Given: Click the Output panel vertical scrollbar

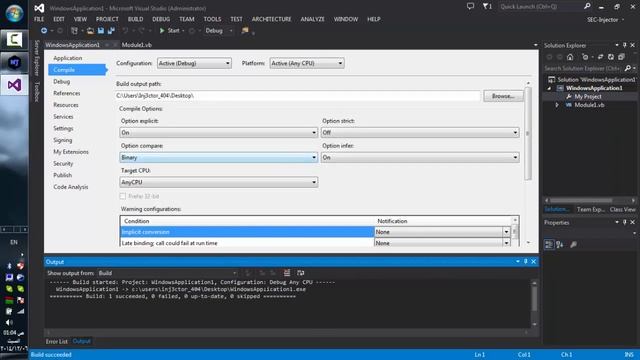Looking at the screenshot, I should (534, 303).
